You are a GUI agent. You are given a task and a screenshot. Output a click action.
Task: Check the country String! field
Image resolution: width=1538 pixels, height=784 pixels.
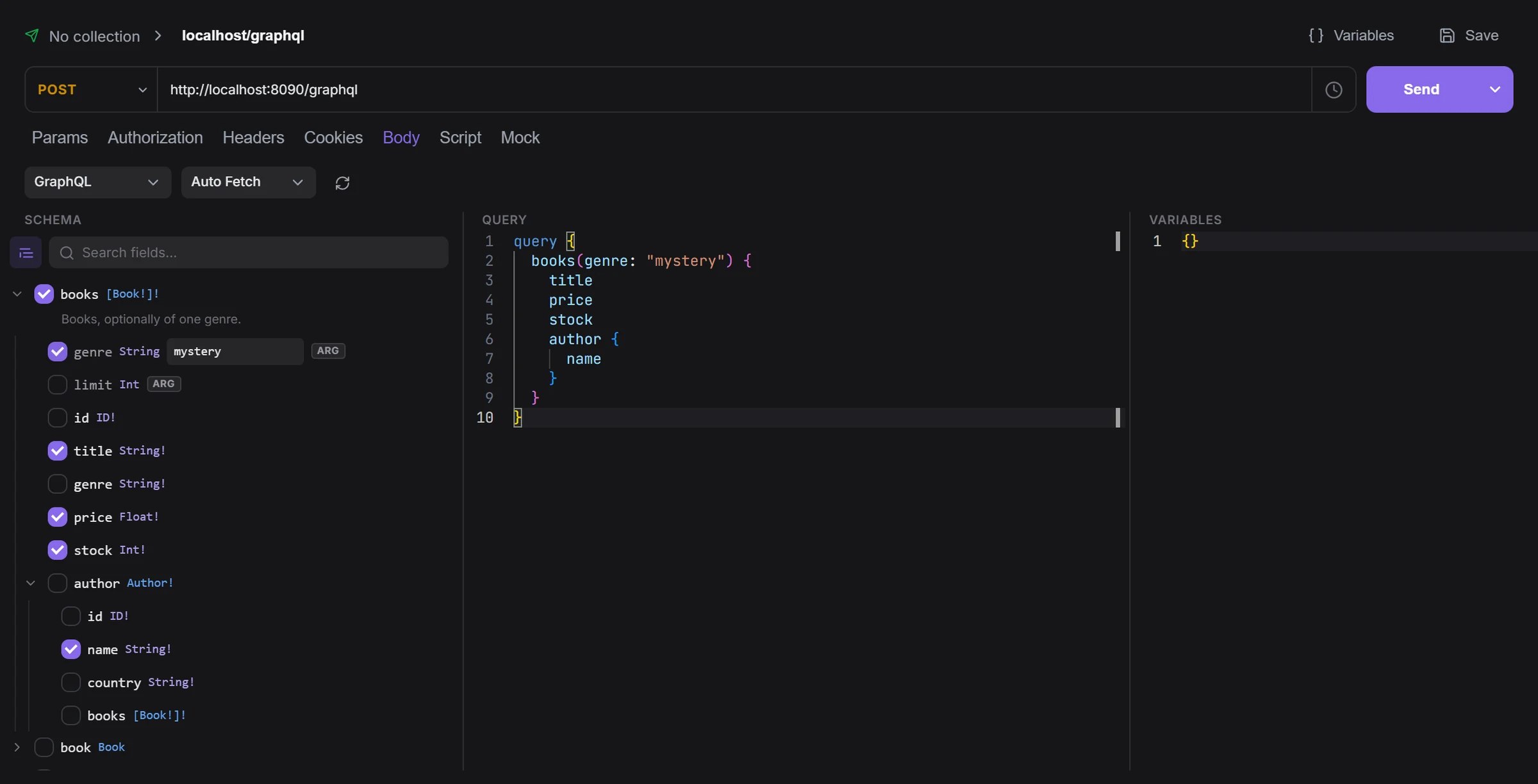tap(70, 683)
